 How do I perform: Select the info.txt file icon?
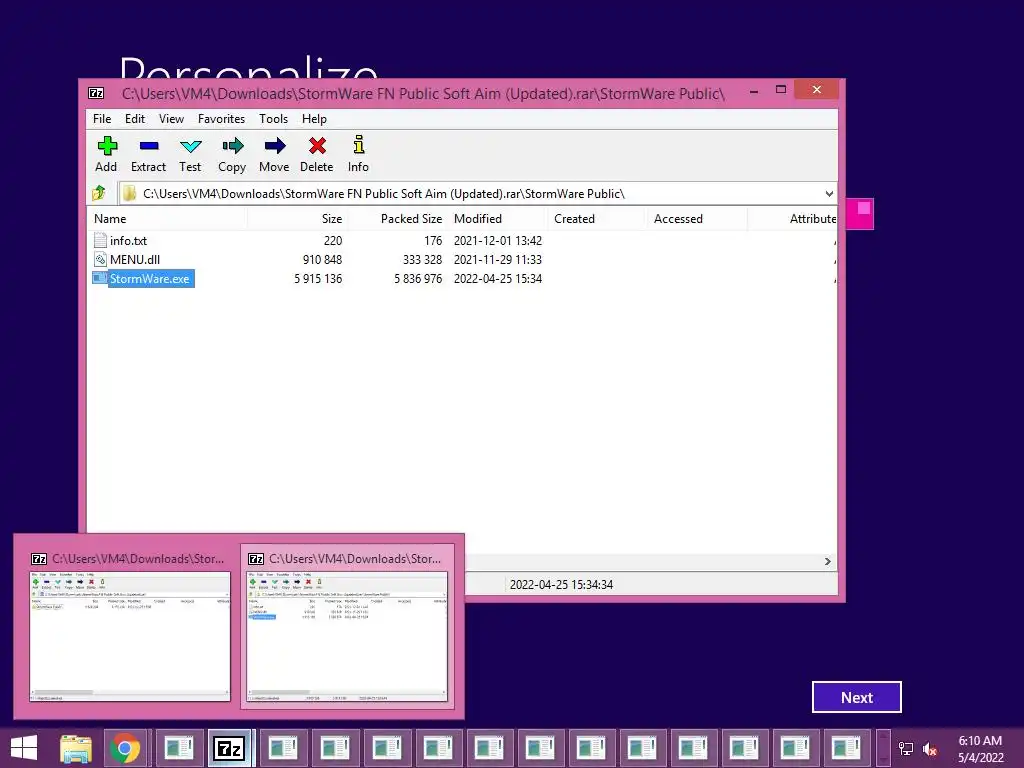[x=100, y=240]
